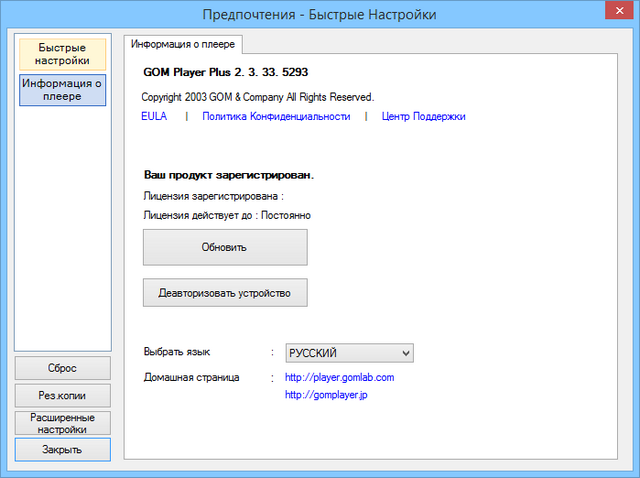Viewport: 640px width, 478px height.
Task: Open the EULA link
Action: 154,116
